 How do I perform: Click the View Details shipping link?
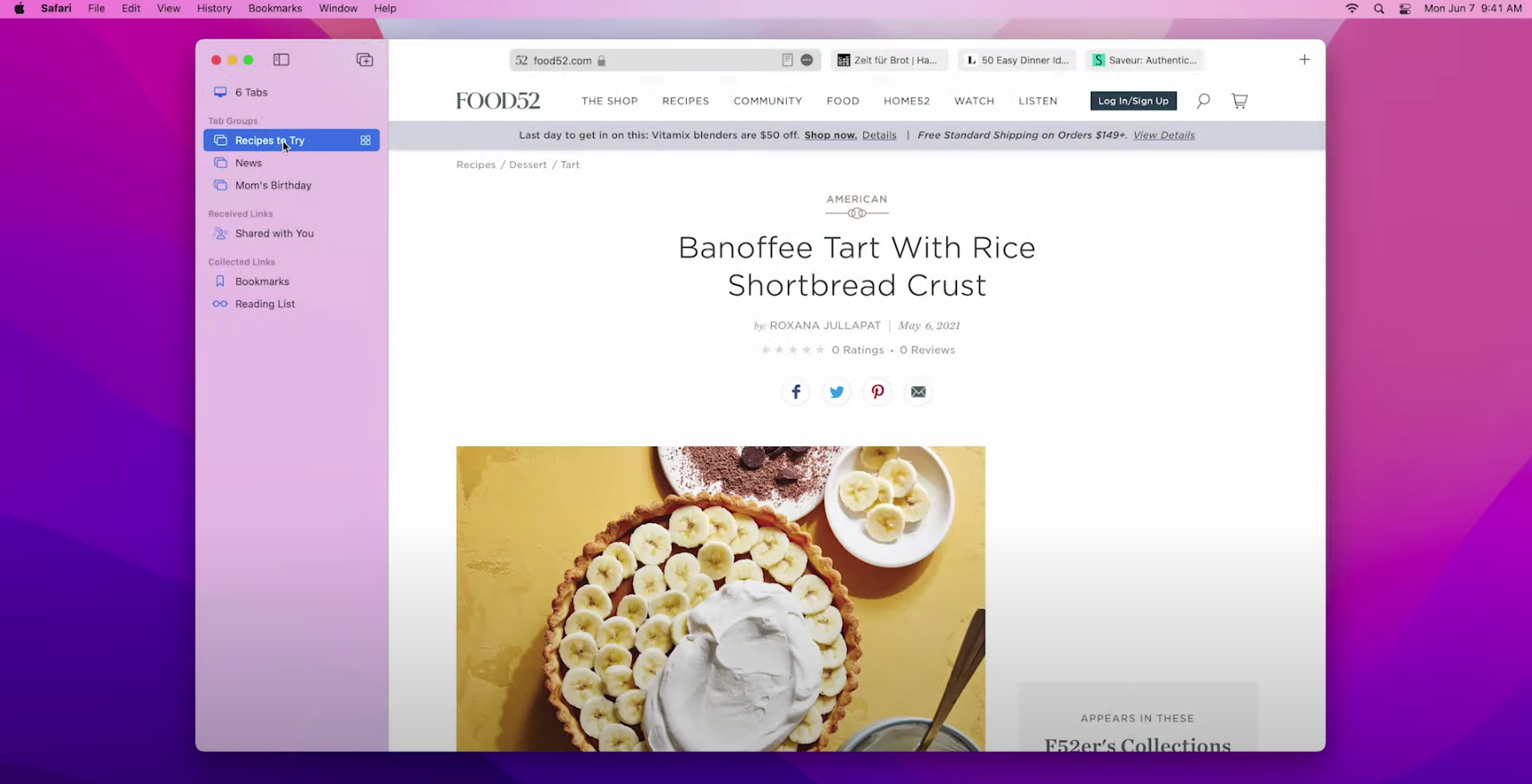coord(1164,135)
